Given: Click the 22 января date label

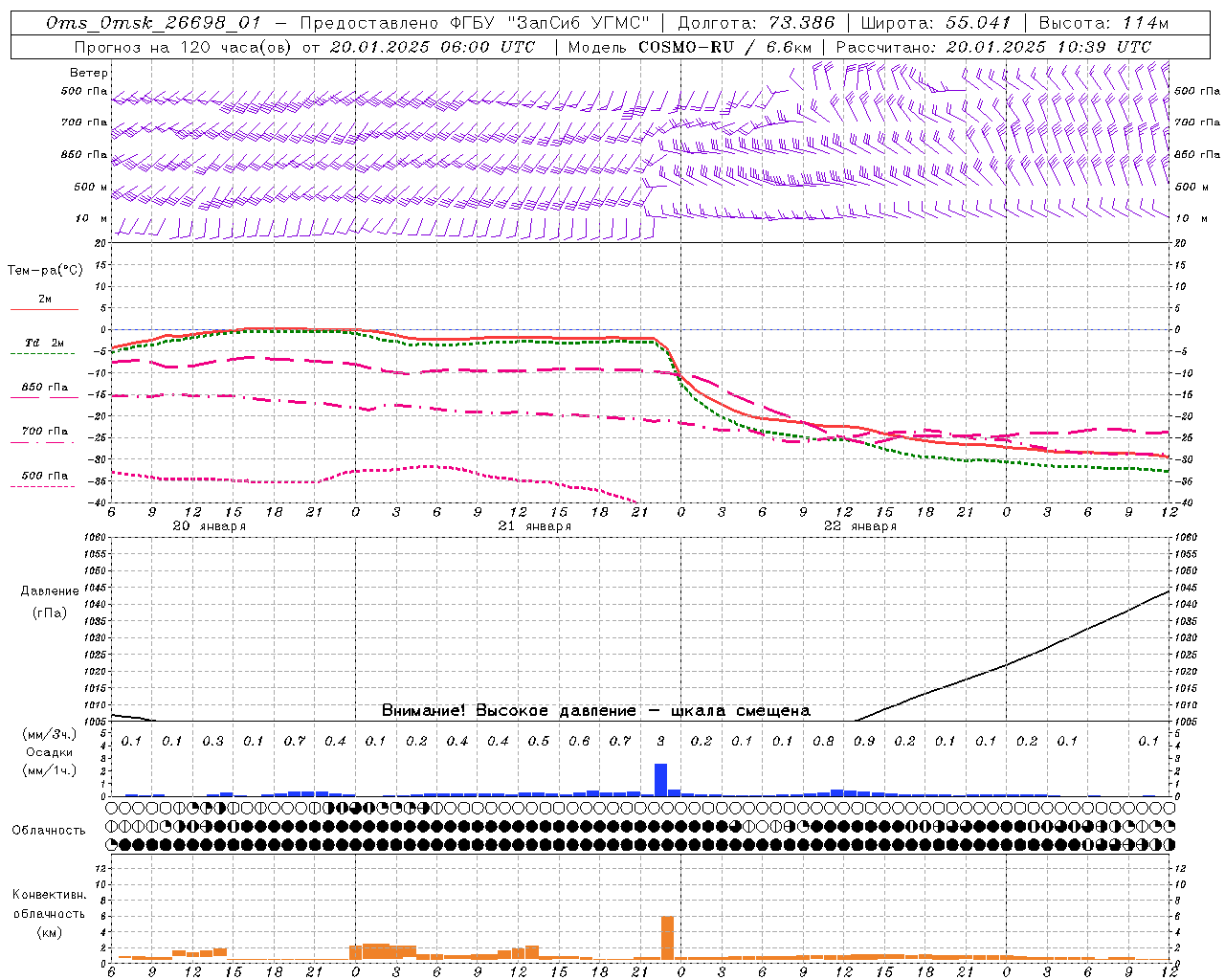Looking at the screenshot, I should click(860, 526).
